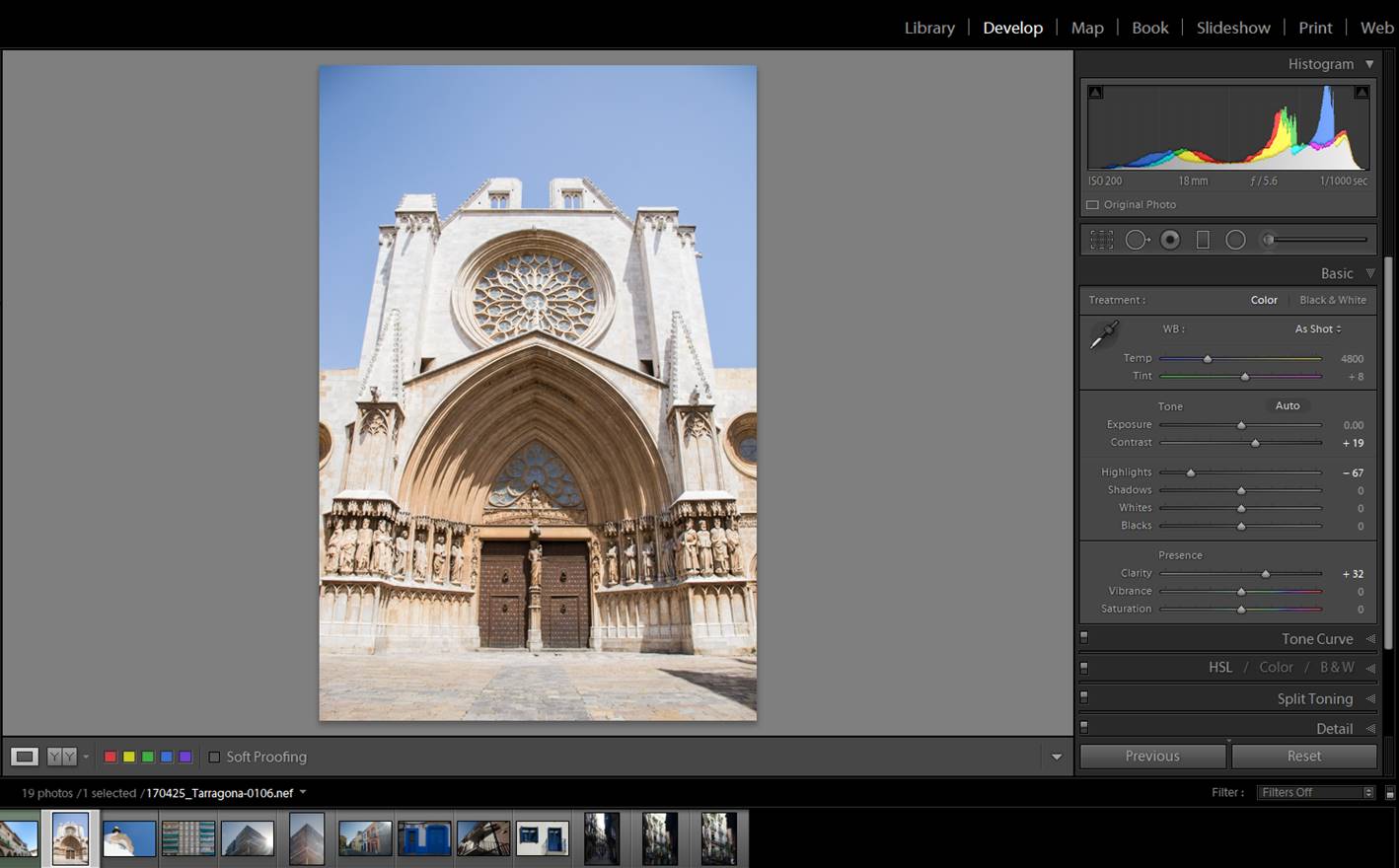Apply the green color label swatch
1399x868 pixels.
[148, 757]
